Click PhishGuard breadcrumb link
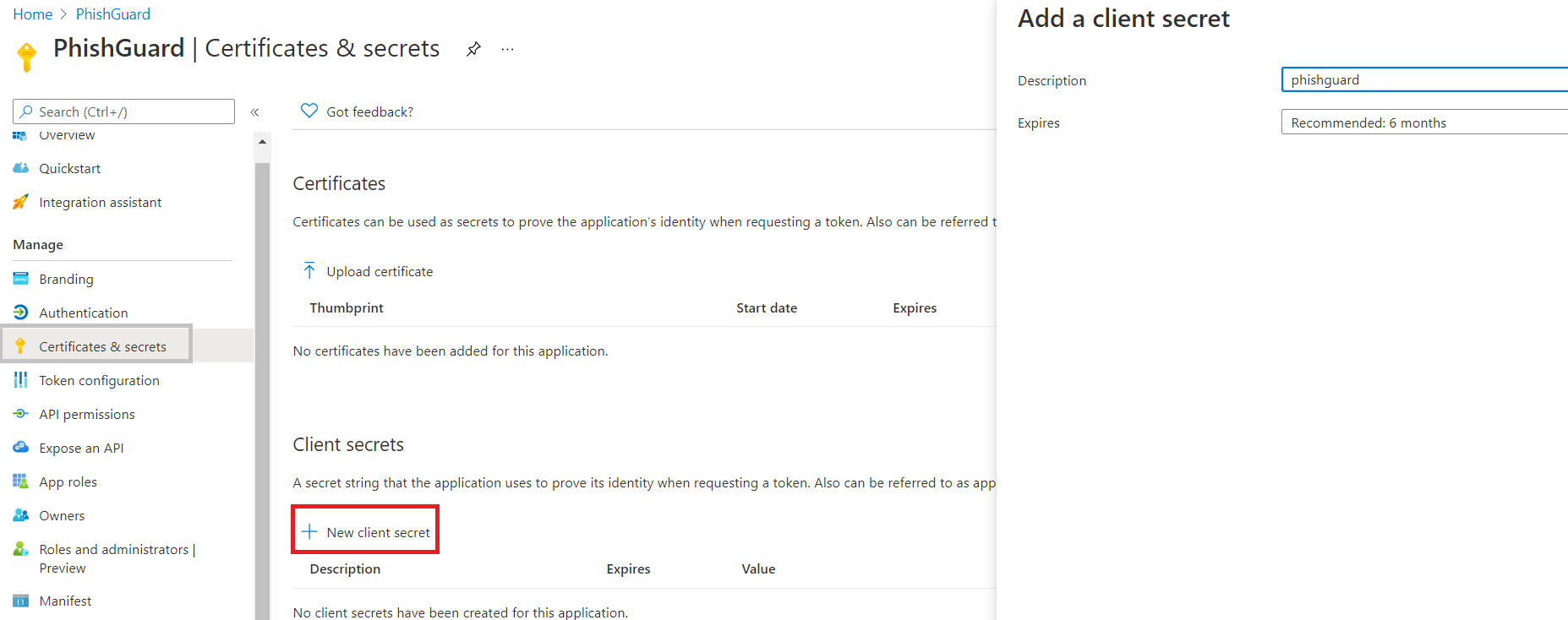Viewport: 1568px width, 620px height. click(x=112, y=14)
